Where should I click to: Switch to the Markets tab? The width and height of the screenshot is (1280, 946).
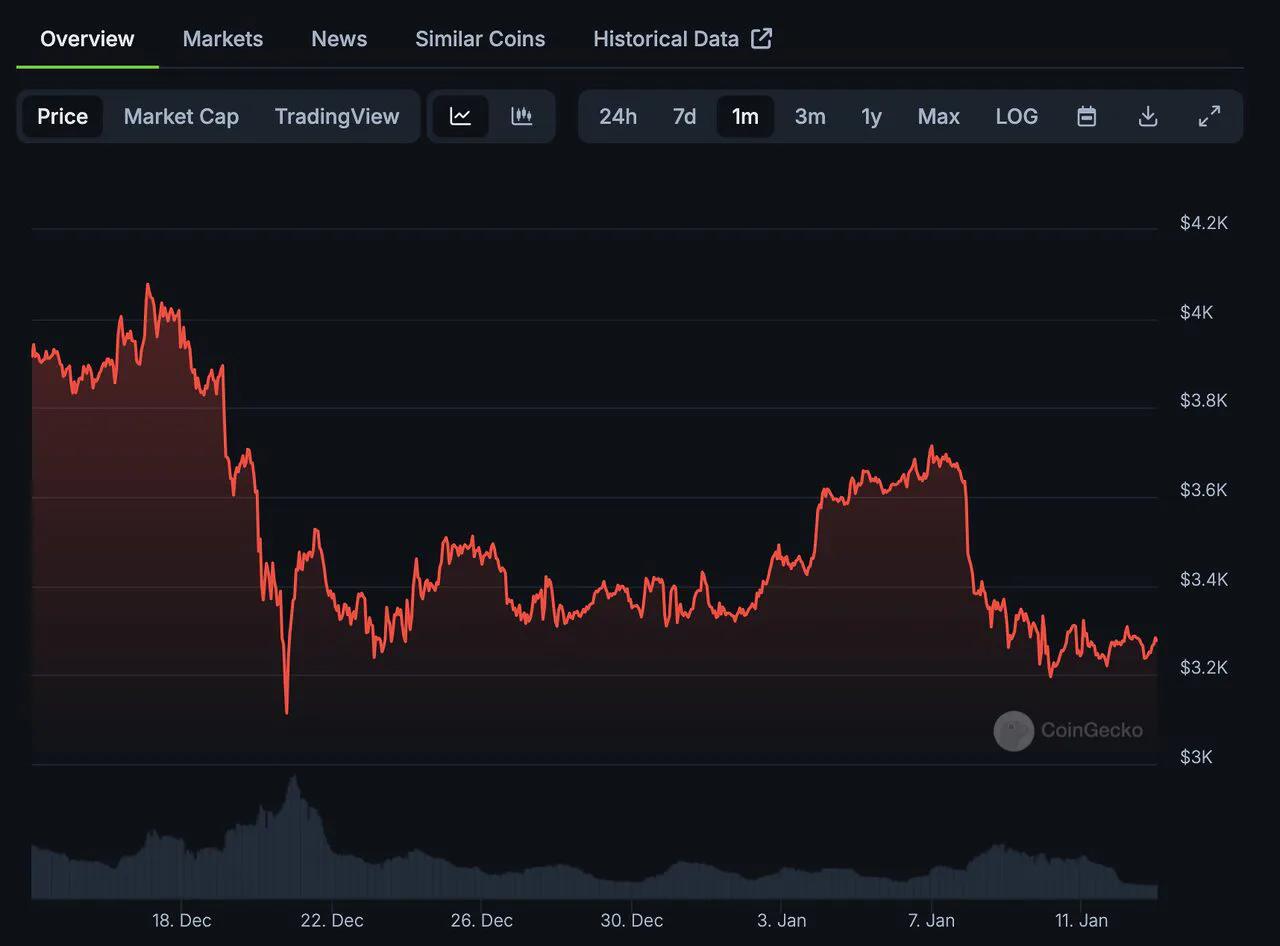pos(223,39)
